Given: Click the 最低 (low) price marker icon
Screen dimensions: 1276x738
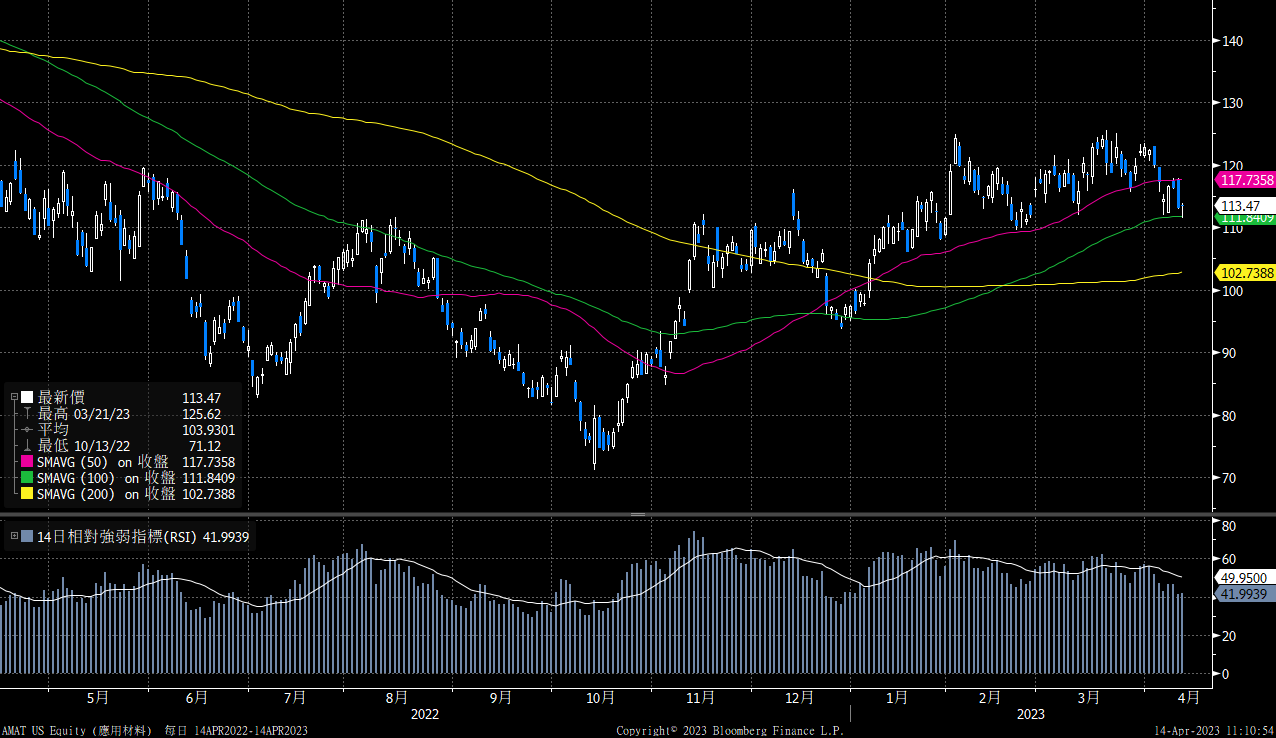Looking at the screenshot, I should 26,446.
